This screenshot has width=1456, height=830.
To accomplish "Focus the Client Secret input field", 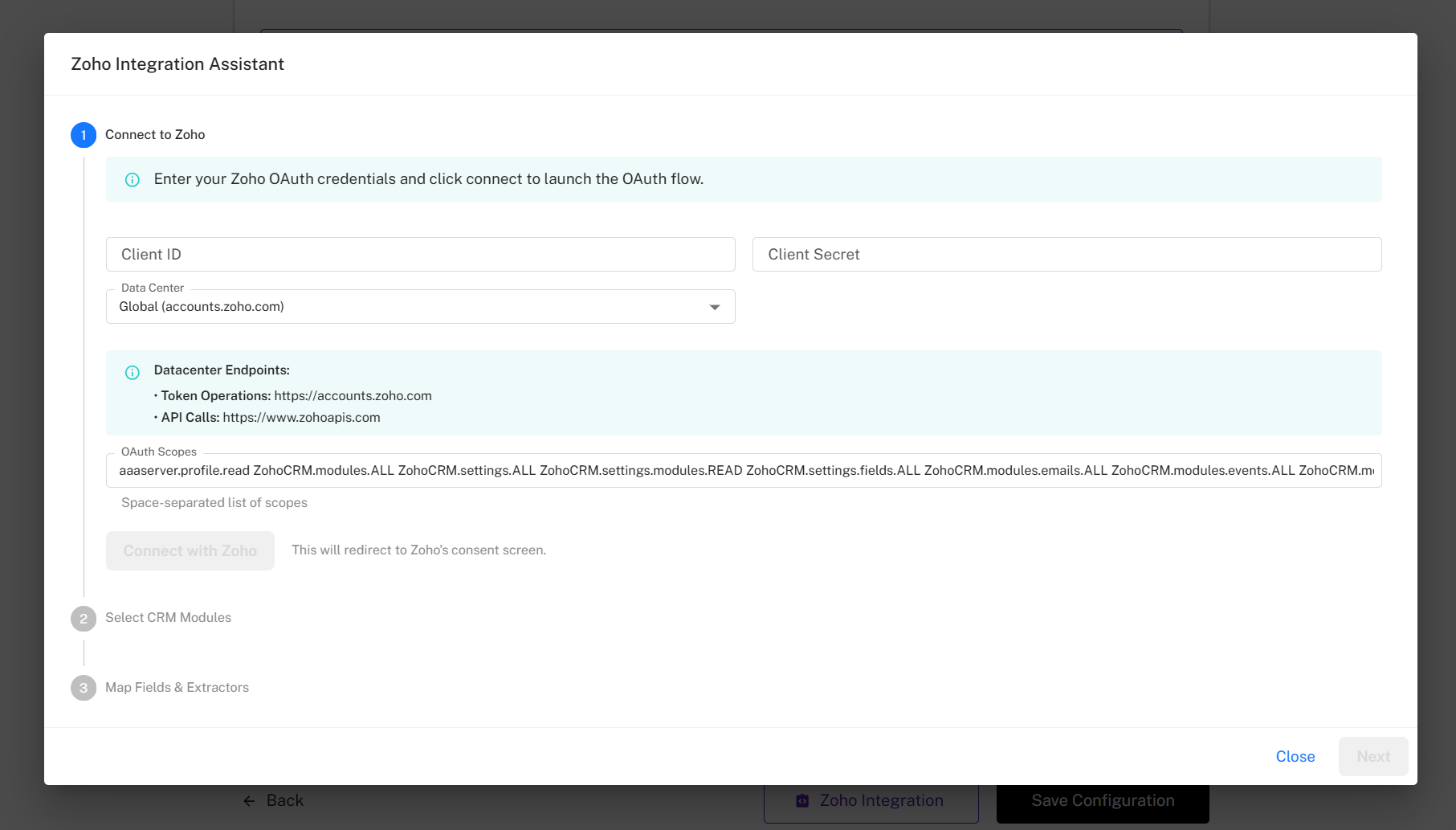I will click(1067, 255).
